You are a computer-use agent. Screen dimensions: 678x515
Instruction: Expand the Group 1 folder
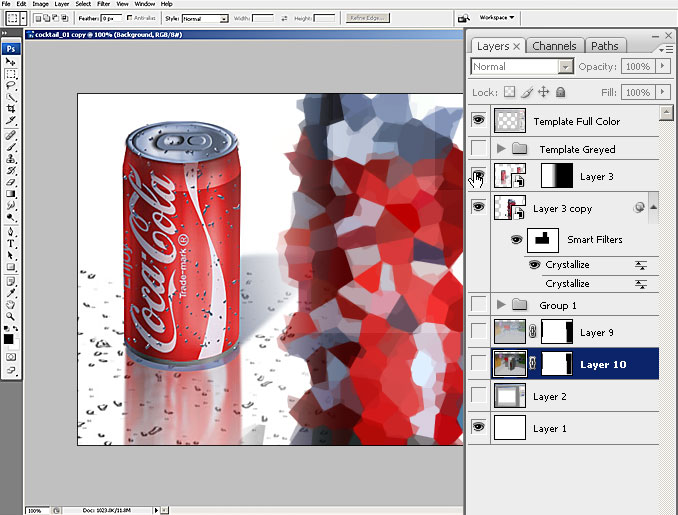click(x=501, y=305)
